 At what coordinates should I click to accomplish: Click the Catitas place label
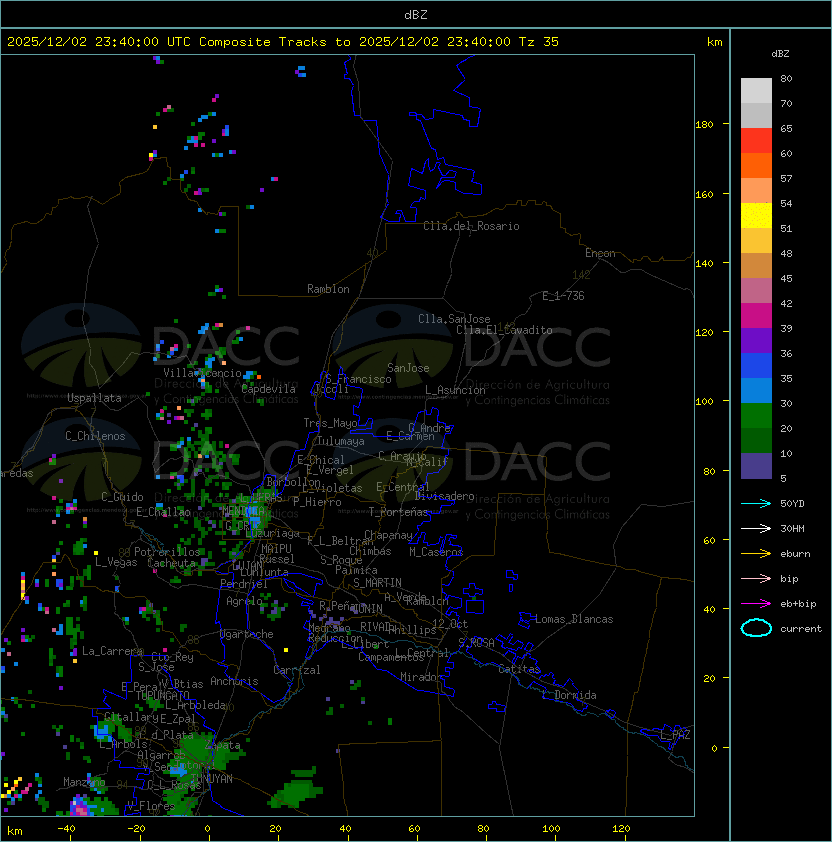point(519,669)
